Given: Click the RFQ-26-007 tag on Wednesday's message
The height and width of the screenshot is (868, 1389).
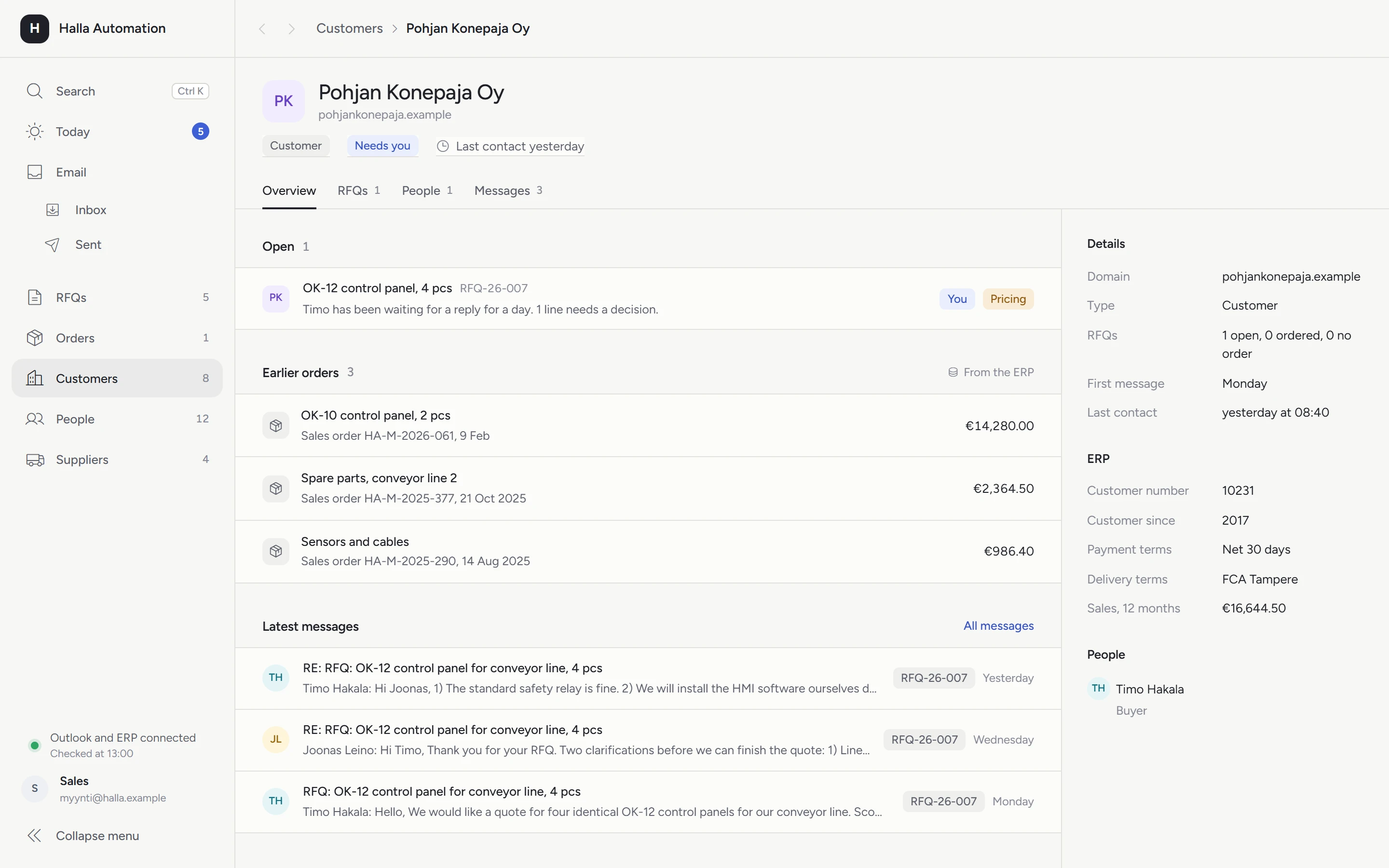Looking at the screenshot, I should 924,740.
